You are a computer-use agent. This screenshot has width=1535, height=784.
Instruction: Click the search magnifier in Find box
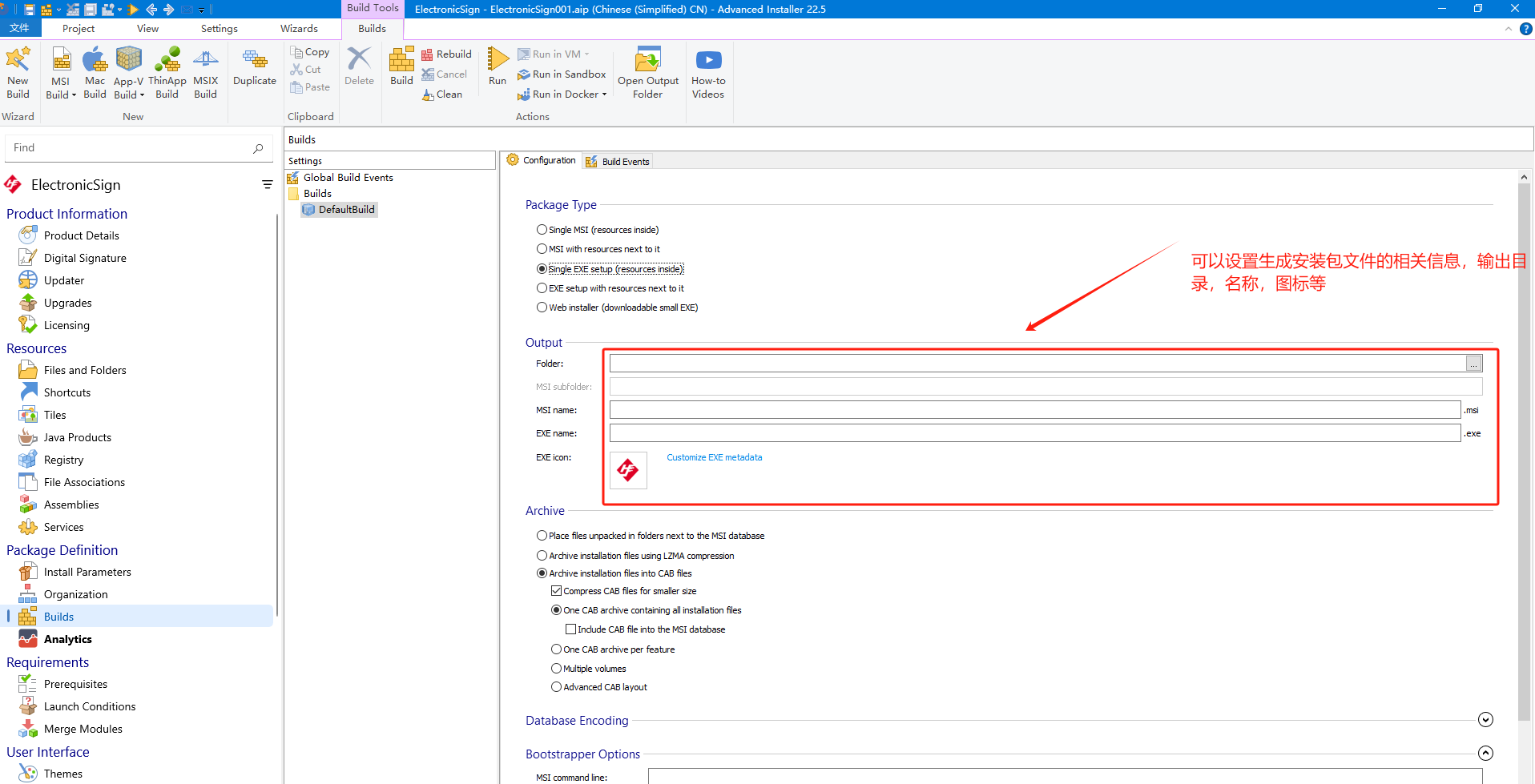point(258,148)
